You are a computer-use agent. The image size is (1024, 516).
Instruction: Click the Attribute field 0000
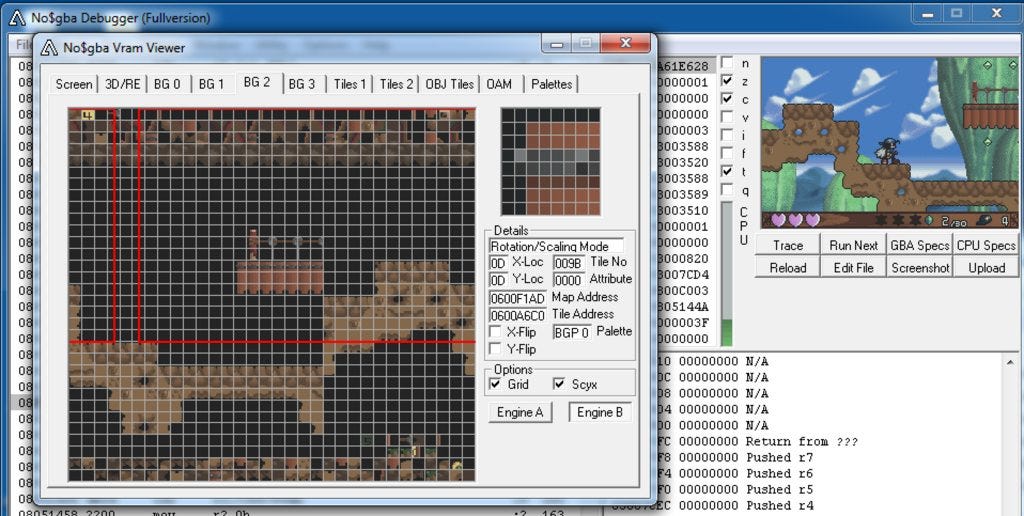coord(569,280)
